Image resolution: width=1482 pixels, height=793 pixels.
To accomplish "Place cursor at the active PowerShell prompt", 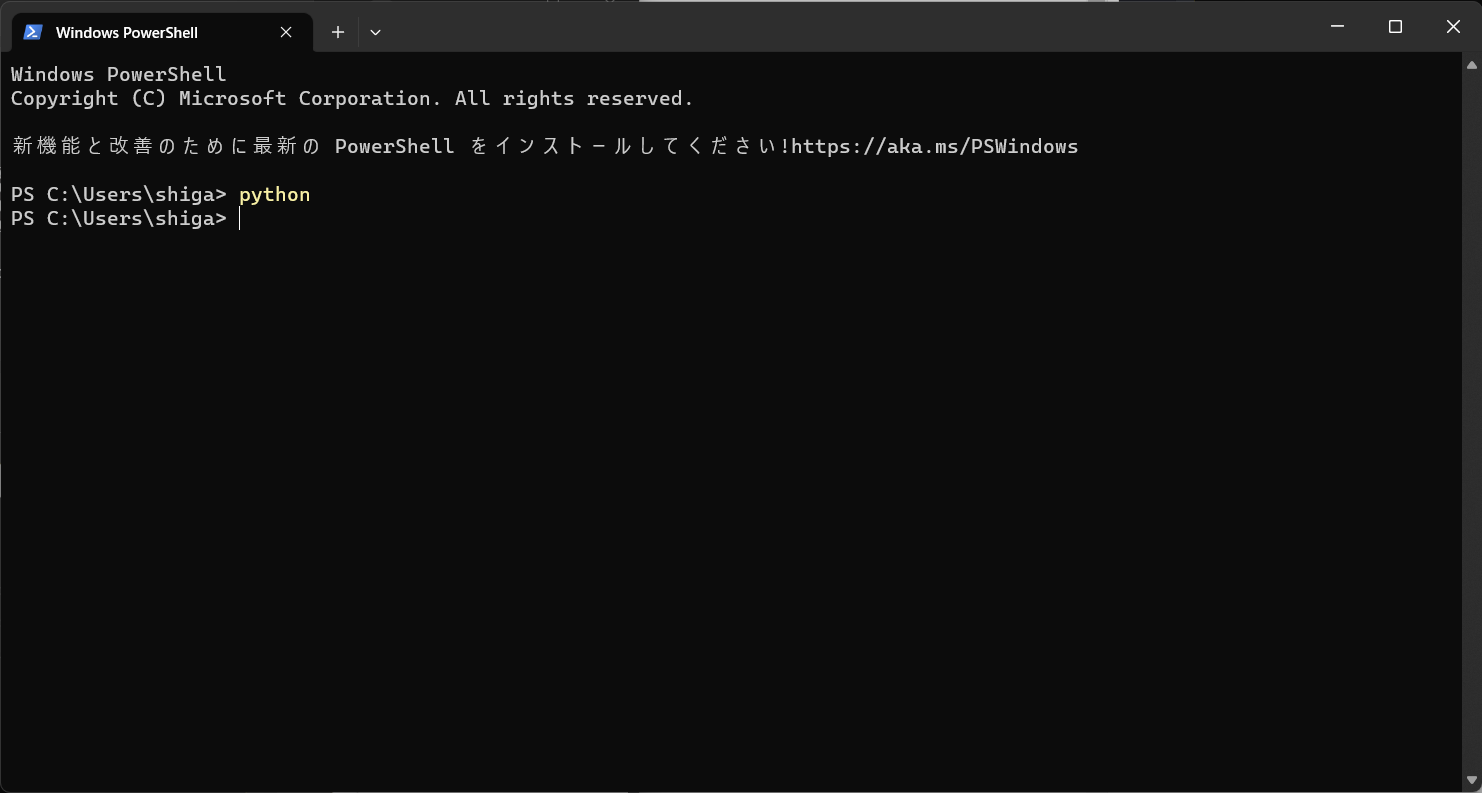I will 240,218.
